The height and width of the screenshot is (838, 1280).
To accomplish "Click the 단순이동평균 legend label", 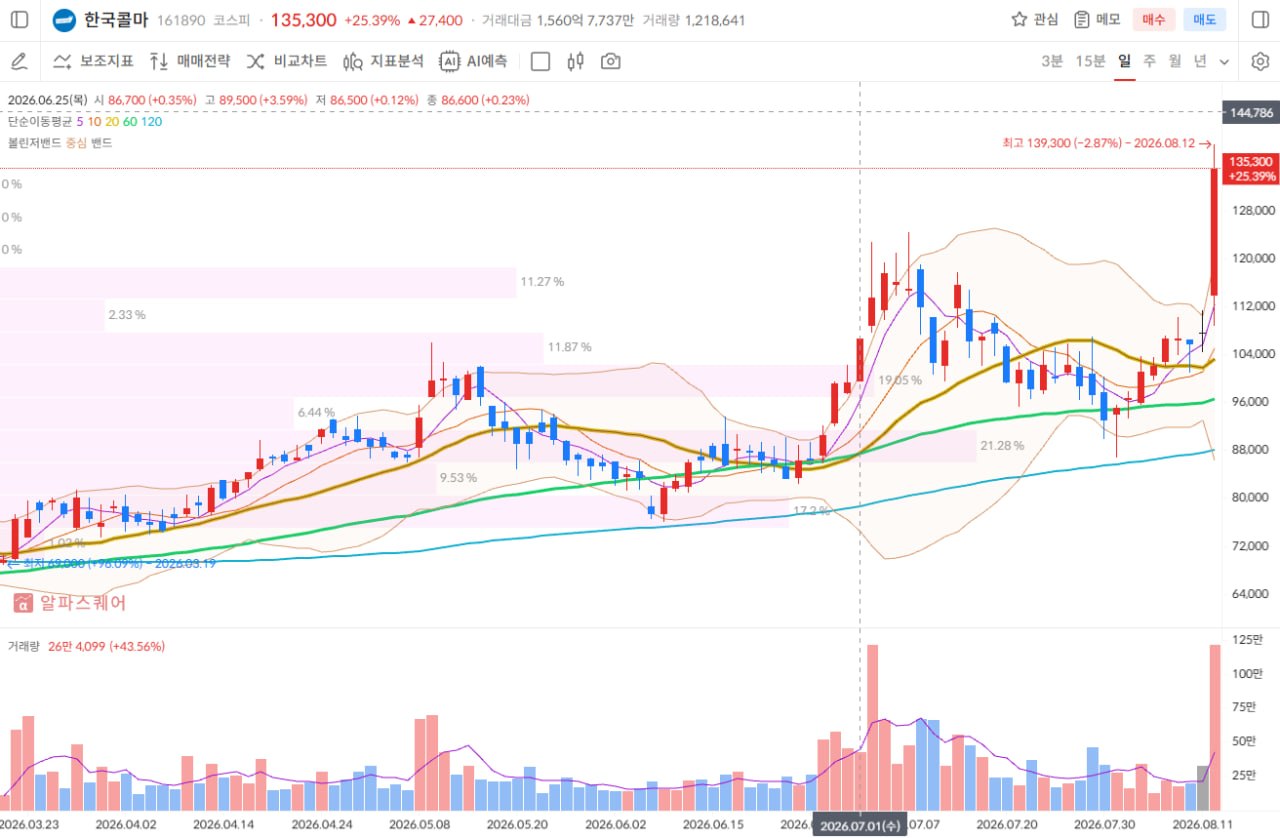I will coord(40,121).
